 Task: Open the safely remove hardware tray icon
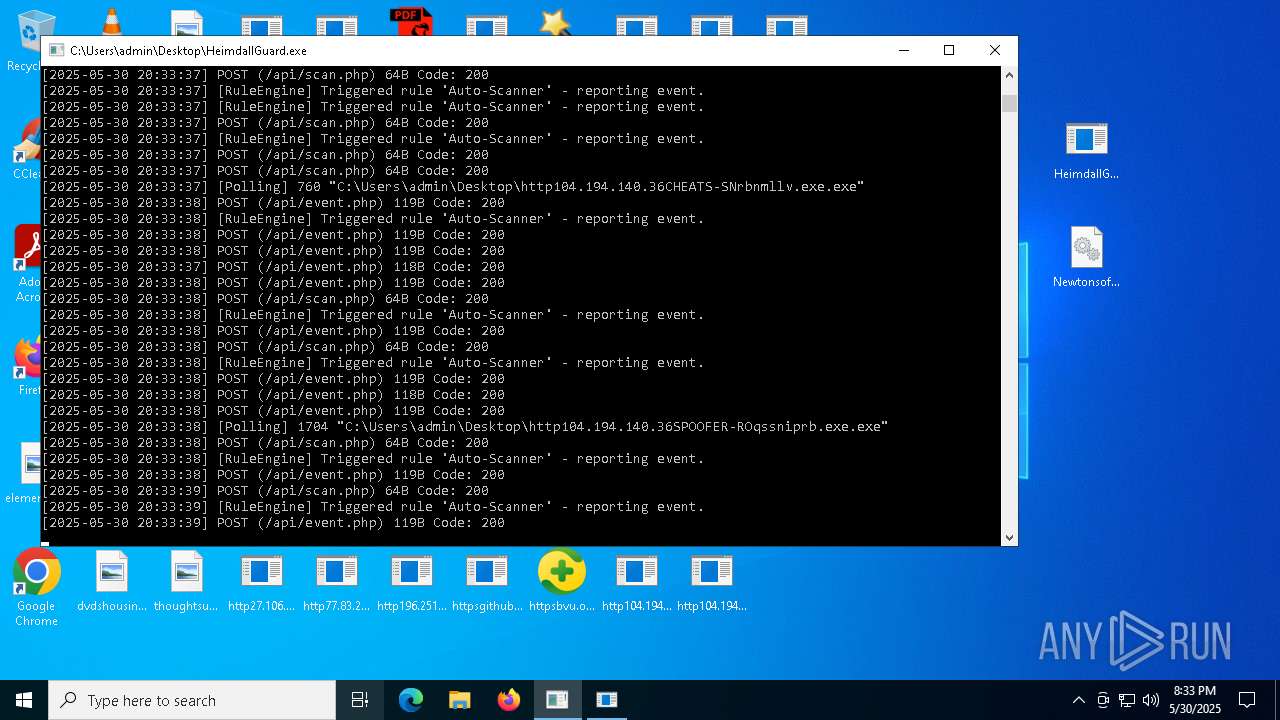click(x=1103, y=700)
